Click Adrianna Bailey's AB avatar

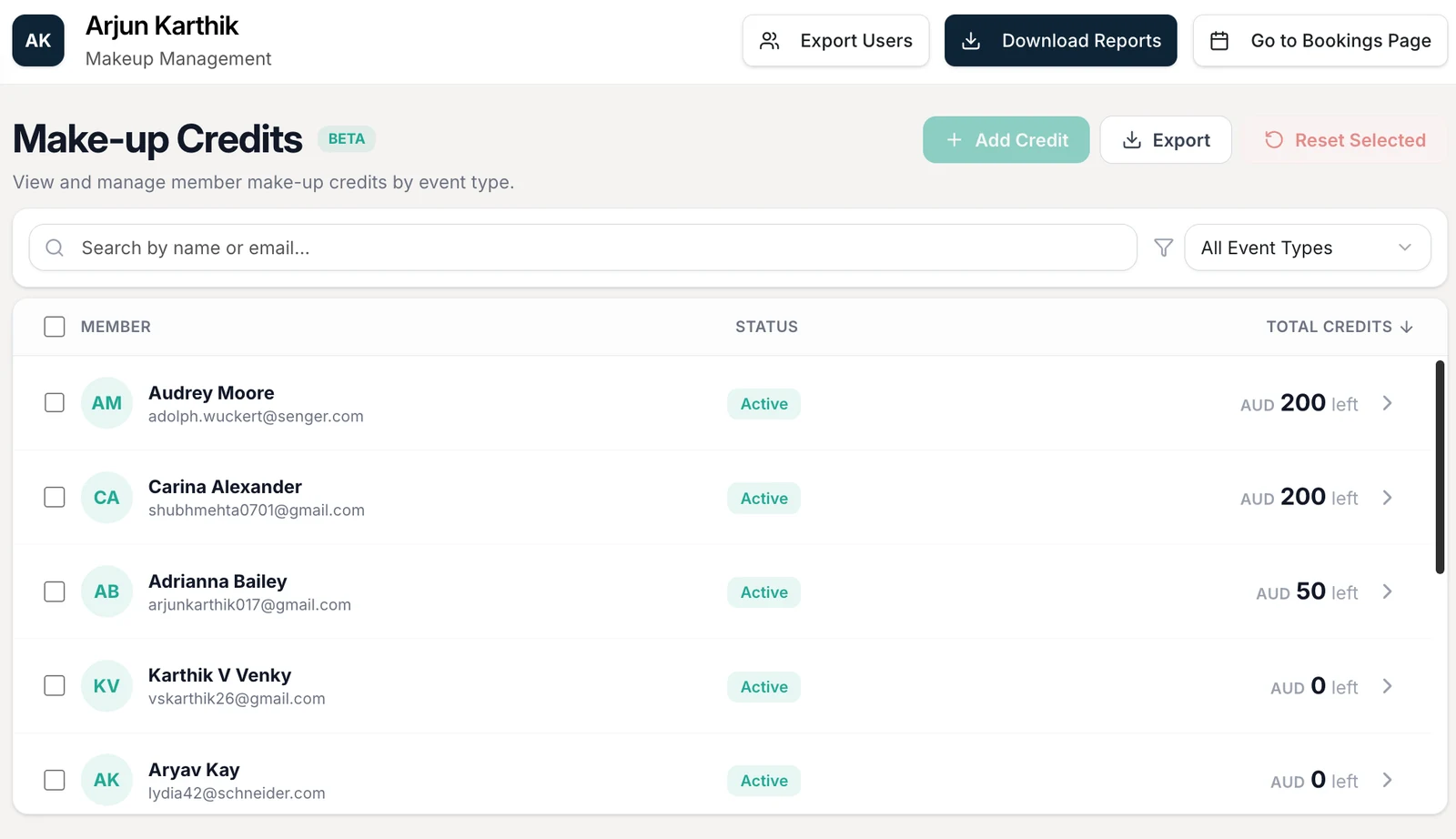coord(106,591)
